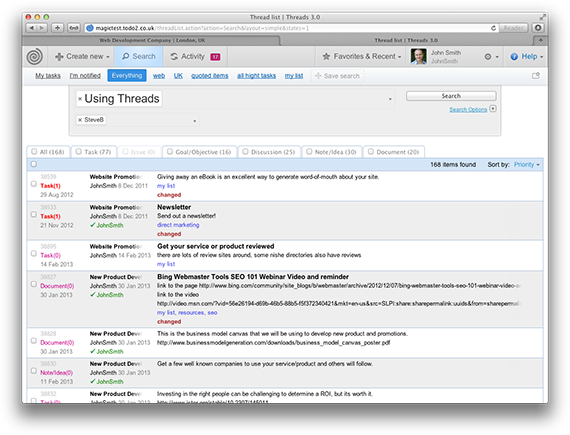Click the Task(0) label of item 38895

coord(51,255)
